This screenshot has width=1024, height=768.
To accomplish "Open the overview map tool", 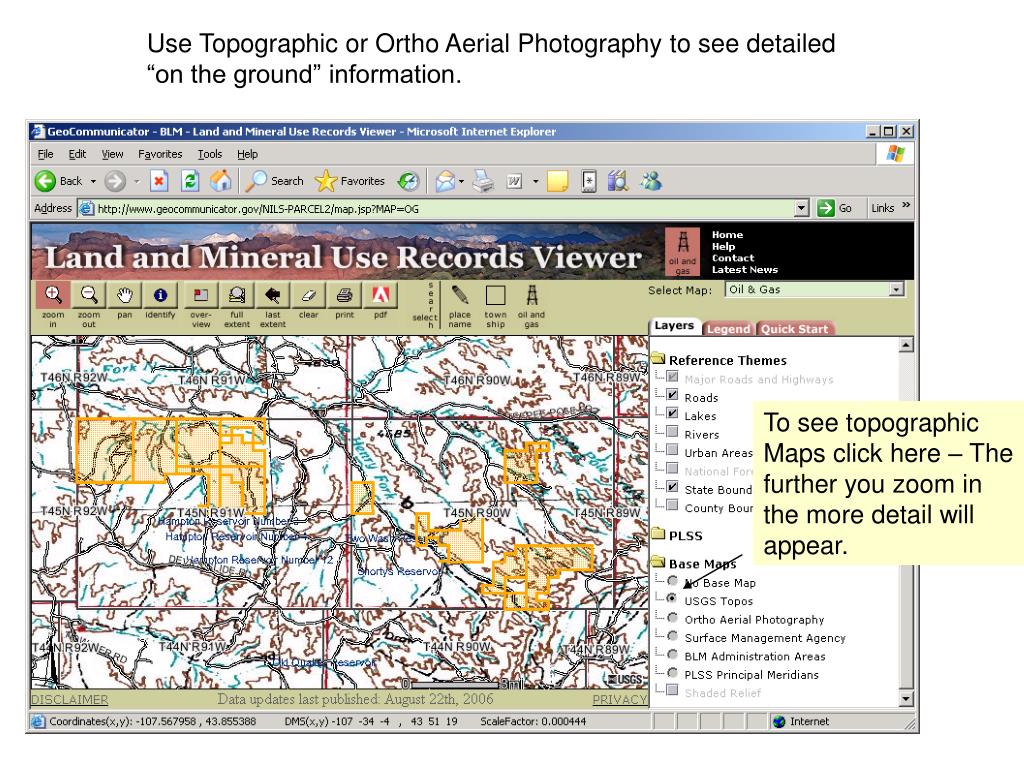I will (x=200, y=296).
